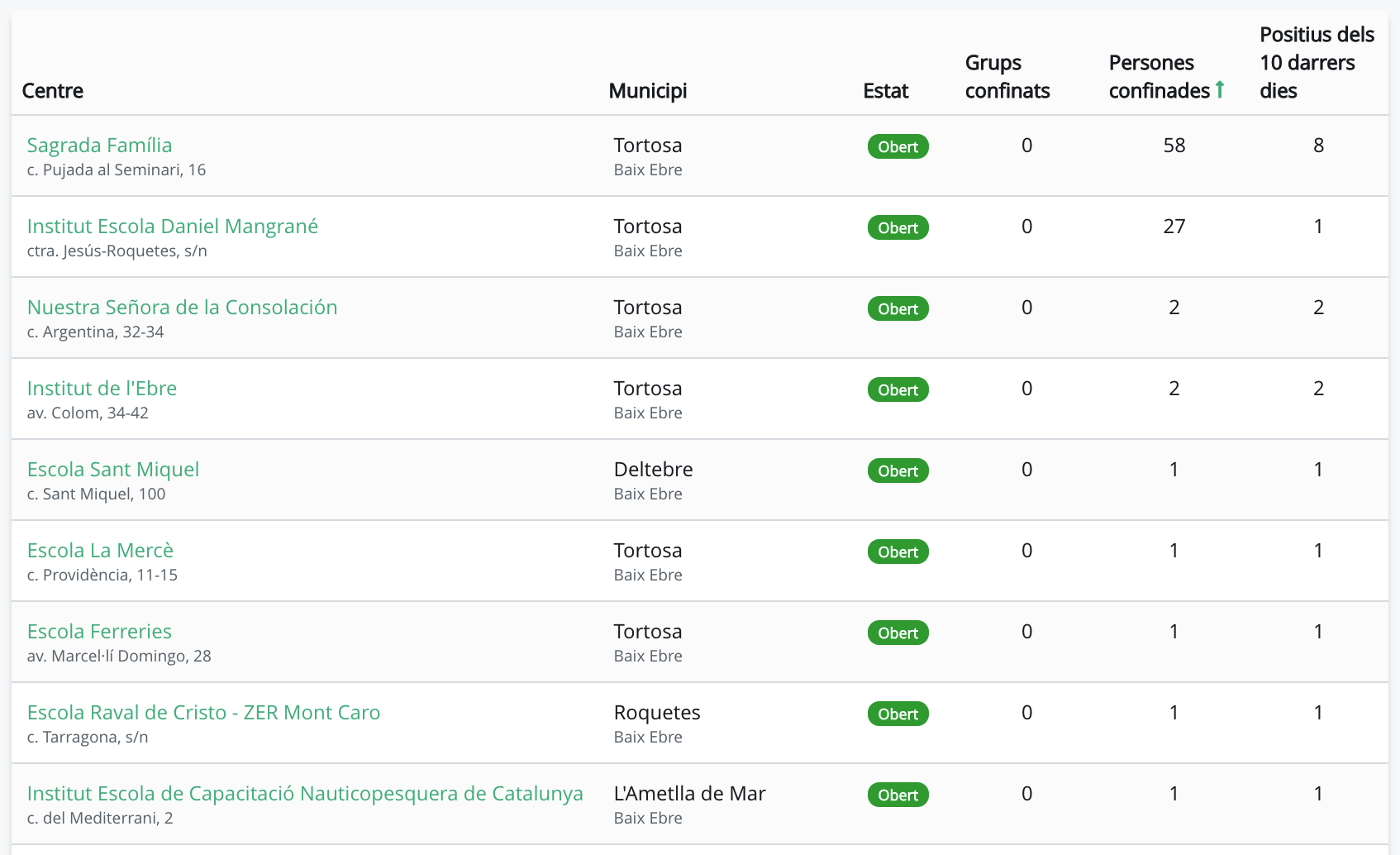Screen dimensions: 1400x855
Task: Click the green sort arrow beside Persones confinades
Action: [x=1220, y=89]
